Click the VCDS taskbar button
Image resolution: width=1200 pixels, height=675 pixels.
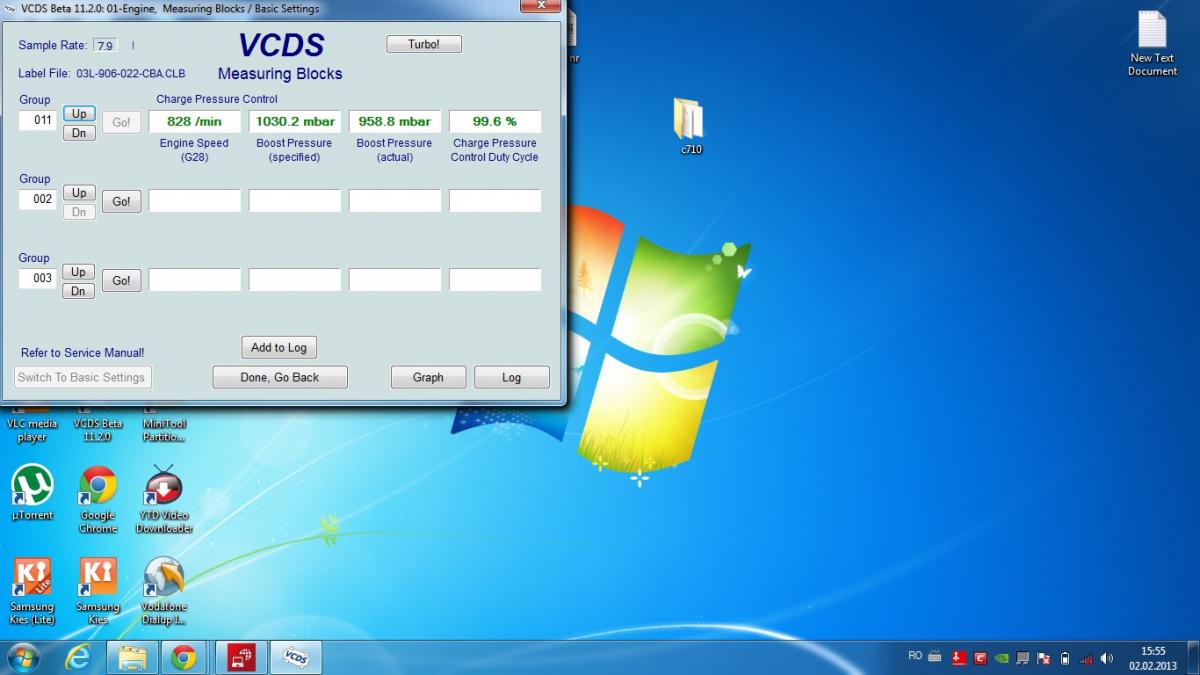[x=295, y=657]
